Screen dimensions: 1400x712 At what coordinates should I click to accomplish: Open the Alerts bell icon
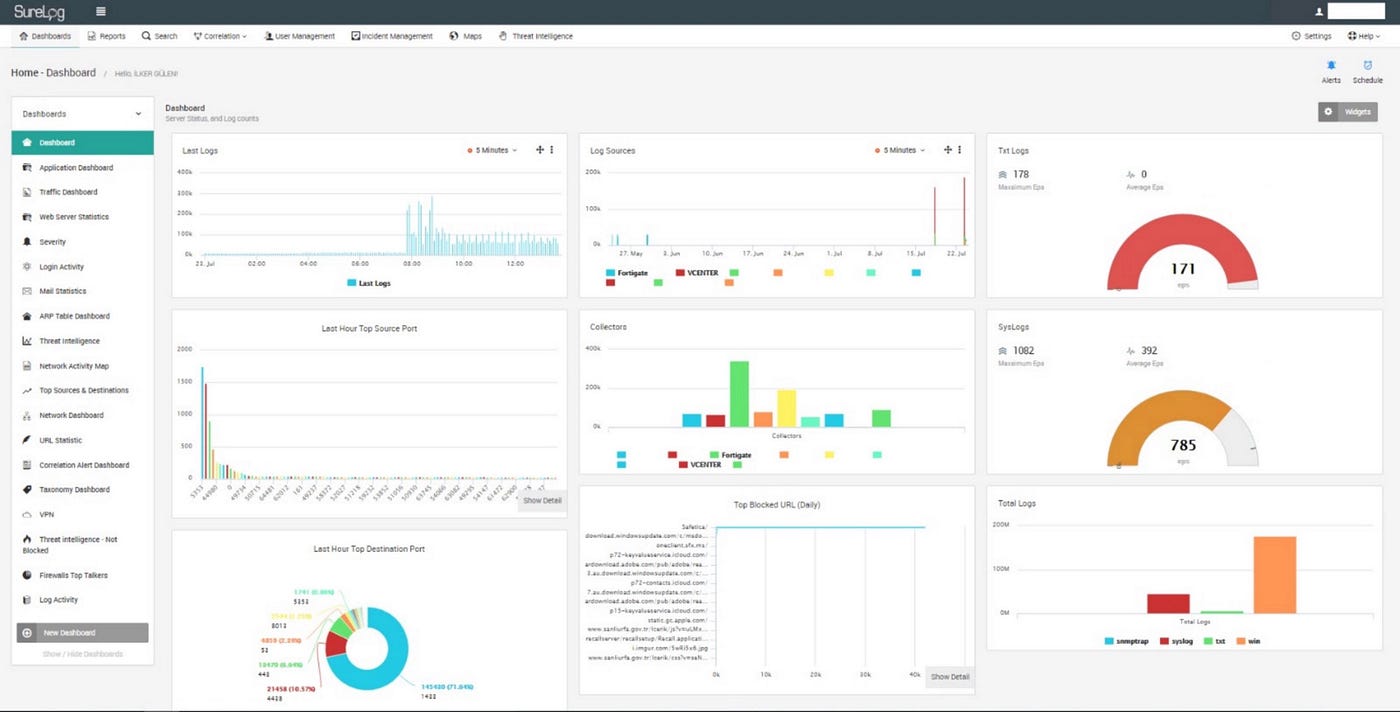[x=1331, y=66]
